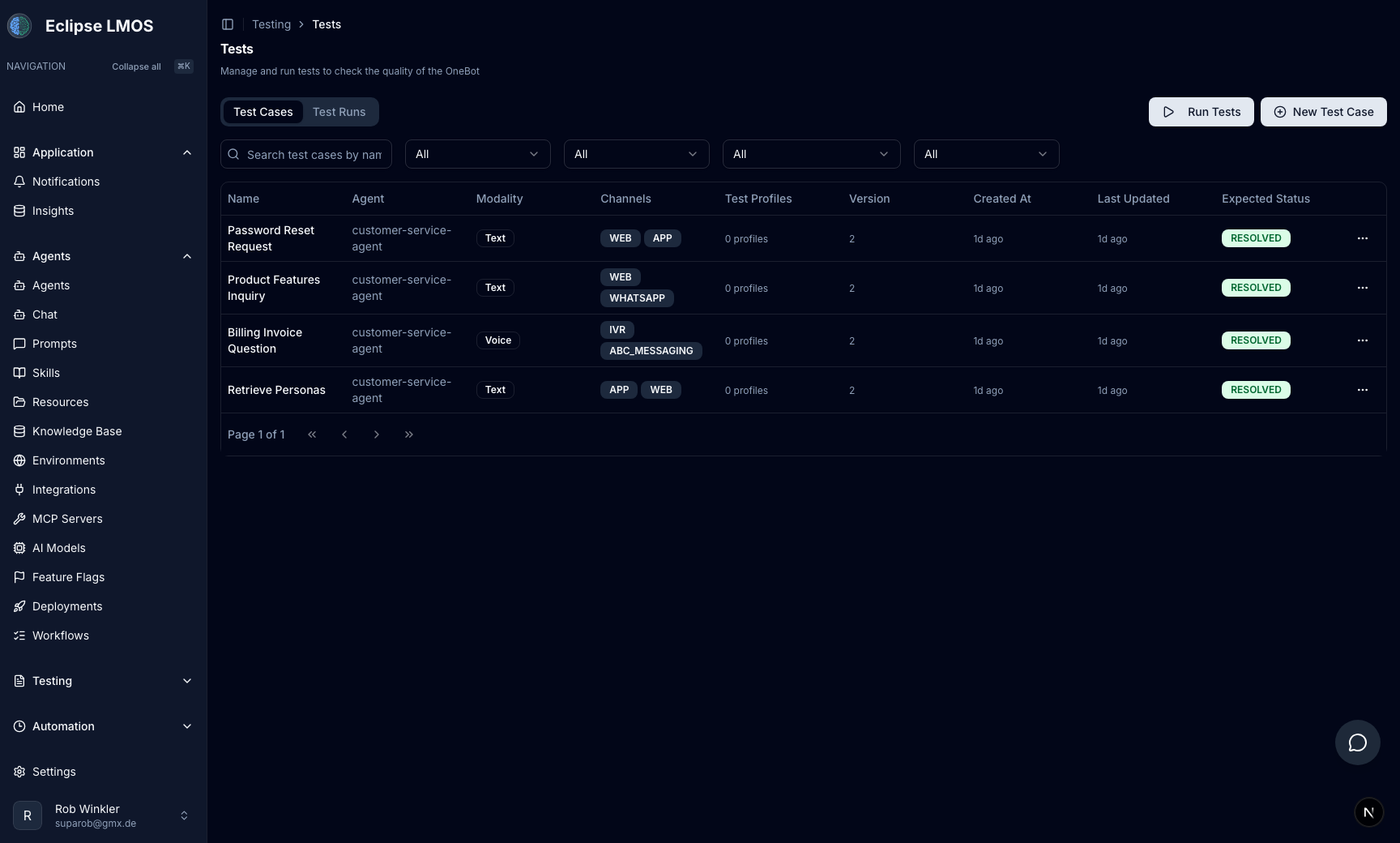
Task: Open Agents sub-item with robot icon
Action: click(104, 285)
